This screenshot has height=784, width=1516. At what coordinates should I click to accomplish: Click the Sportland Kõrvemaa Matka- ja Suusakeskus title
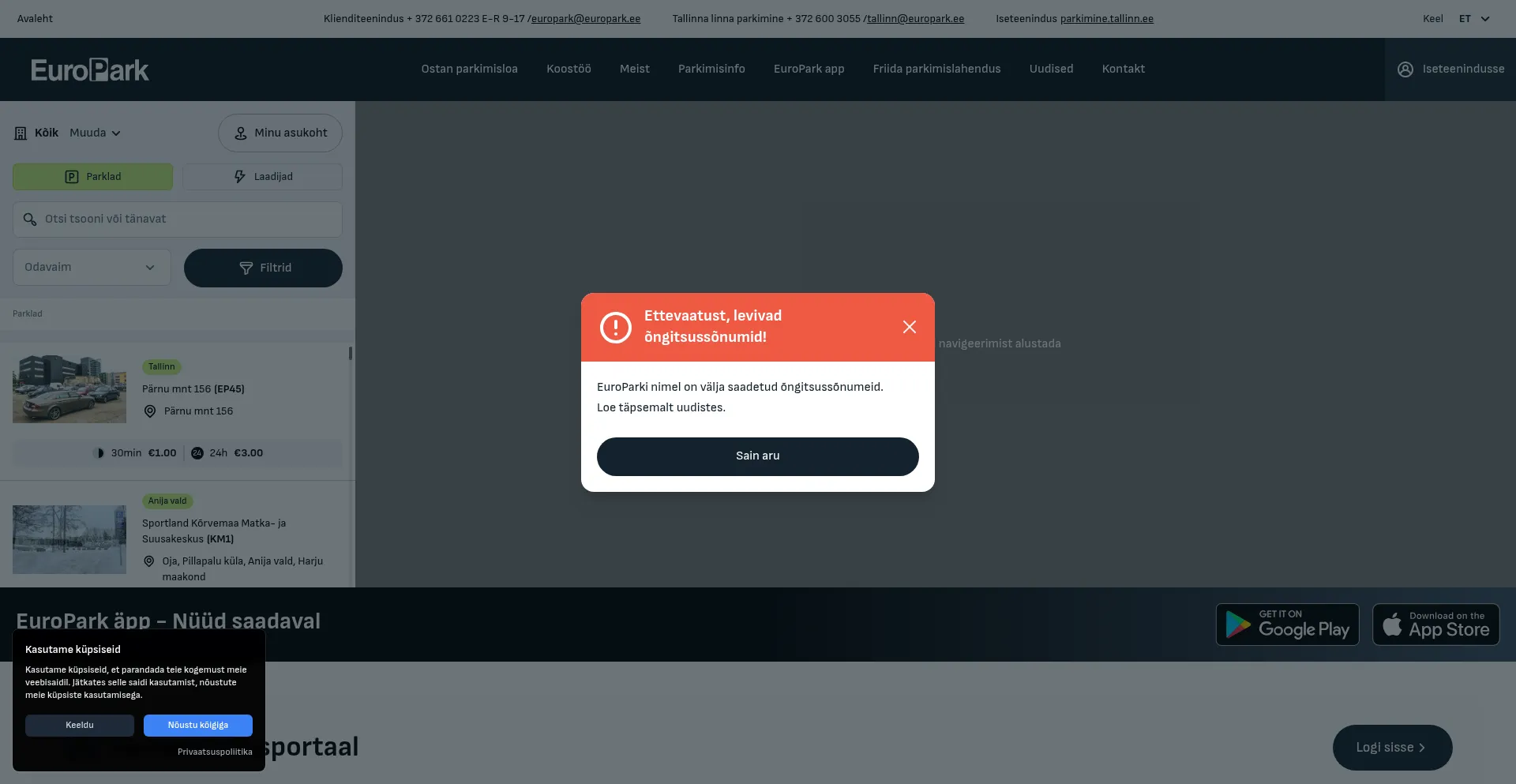click(214, 531)
